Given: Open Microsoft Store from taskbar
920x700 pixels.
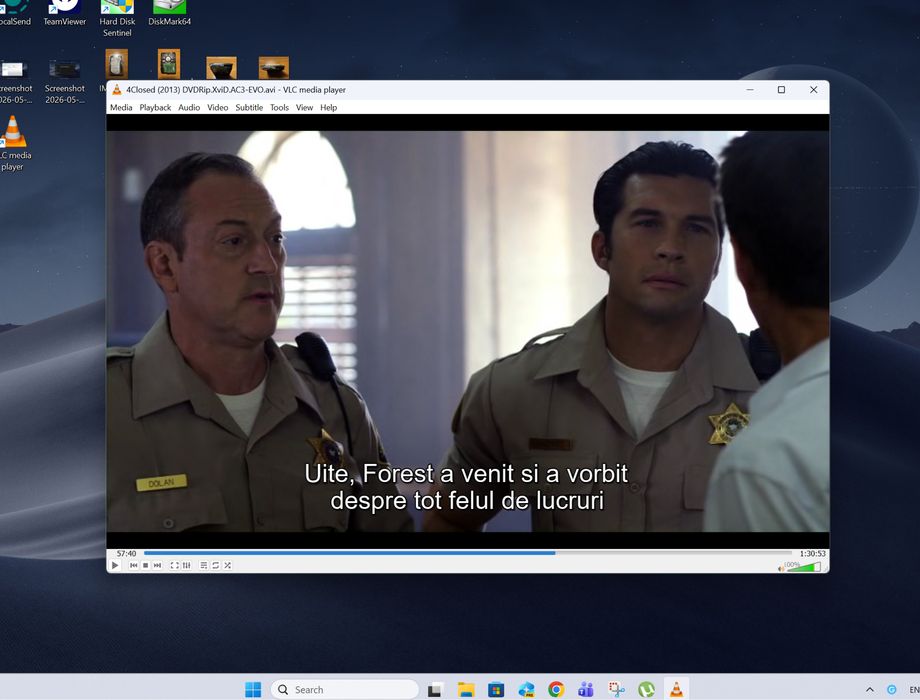Looking at the screenshot, I should 496,689.
